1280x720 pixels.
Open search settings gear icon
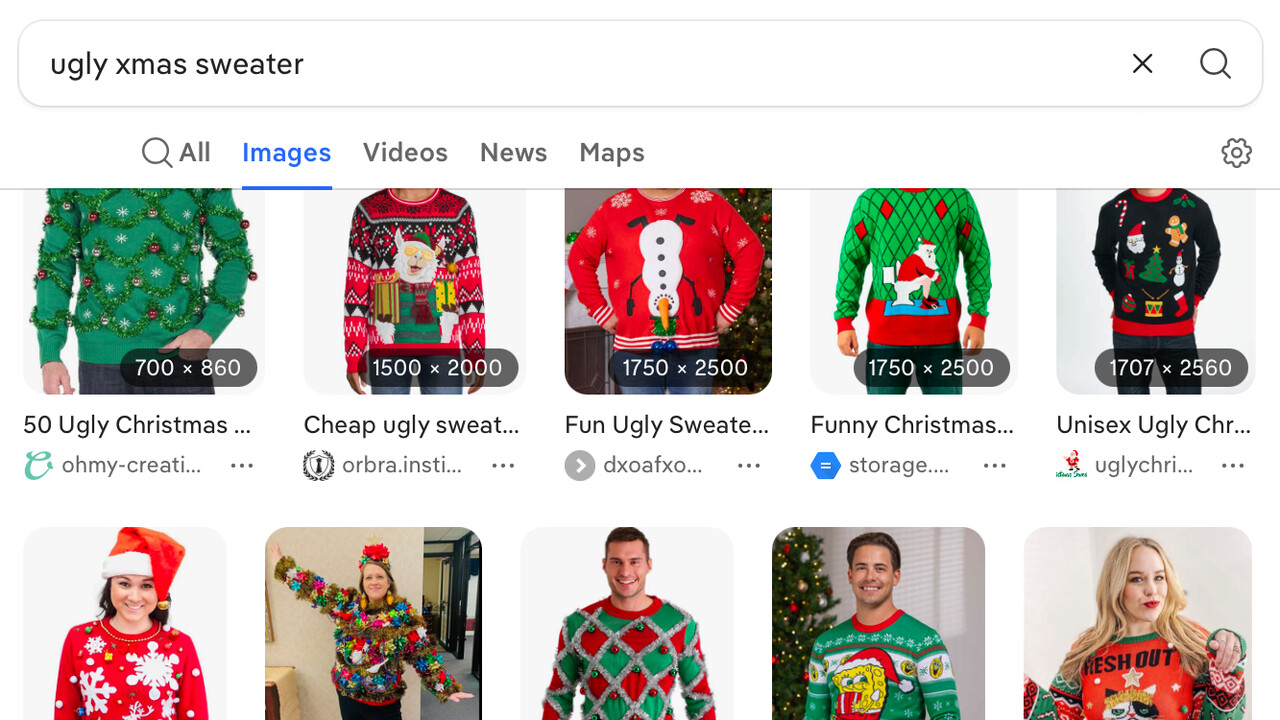tap(1236, 153)
